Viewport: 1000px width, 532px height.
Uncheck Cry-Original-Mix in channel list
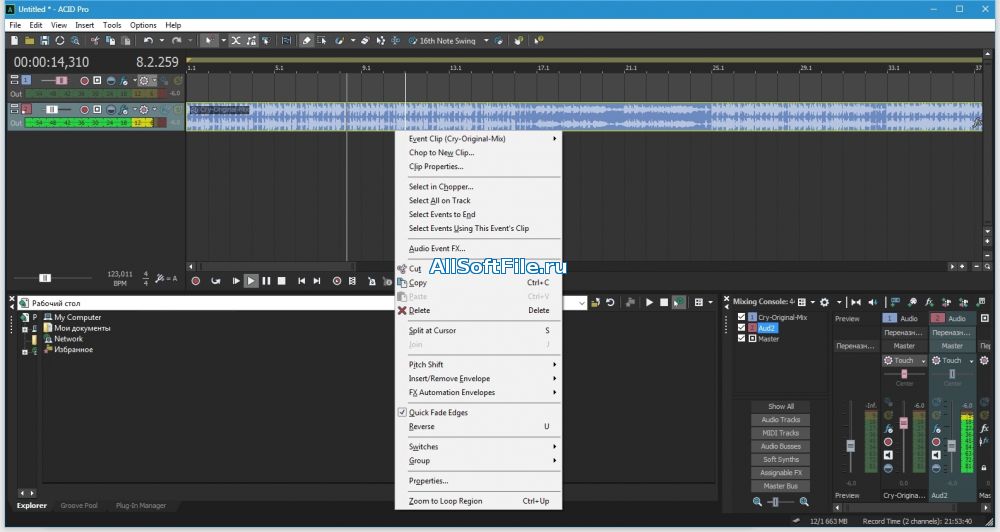pyautogui.click(x=741, y=316)
